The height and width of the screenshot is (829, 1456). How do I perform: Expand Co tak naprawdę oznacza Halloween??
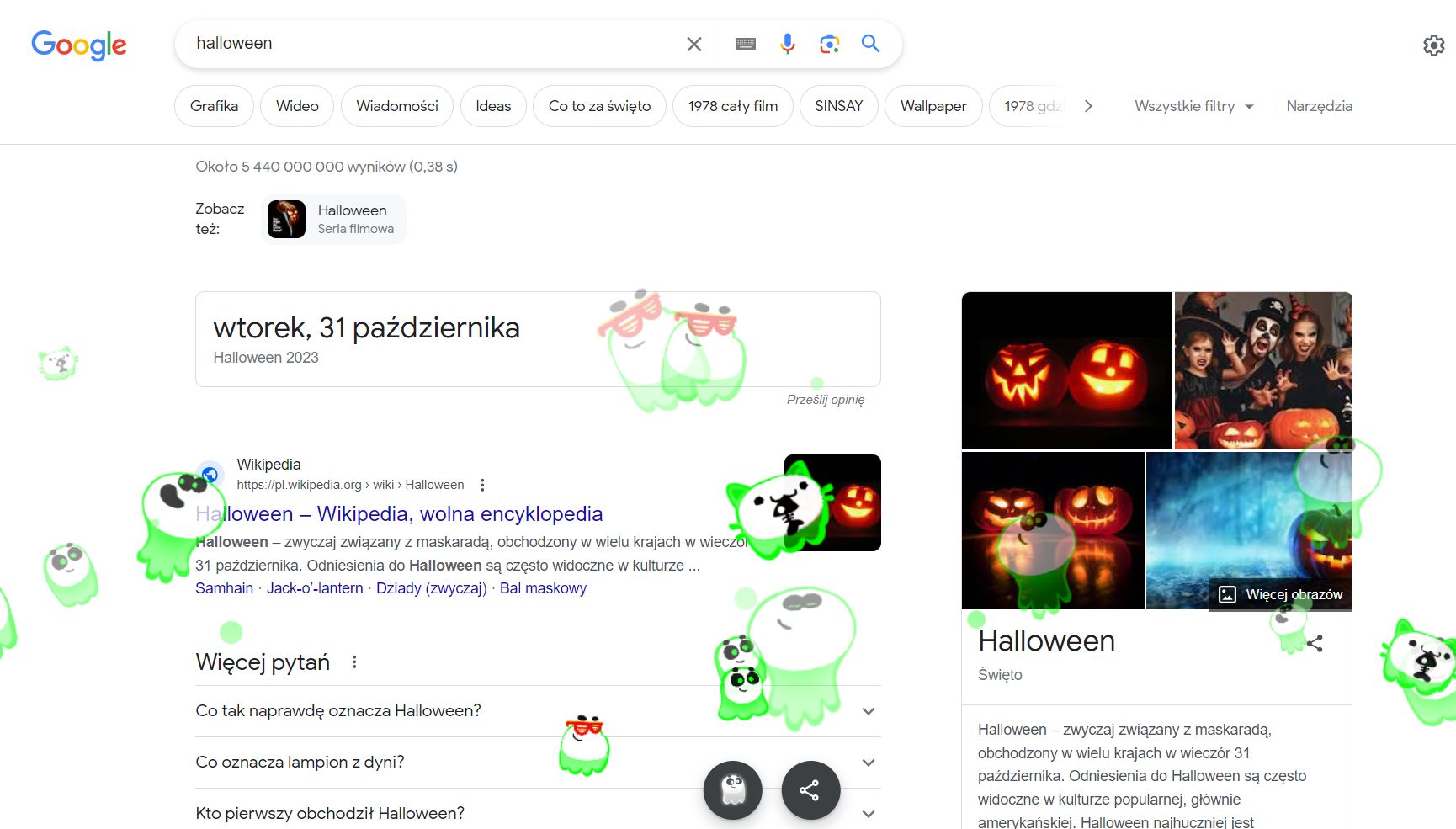[x=538, y=711]
